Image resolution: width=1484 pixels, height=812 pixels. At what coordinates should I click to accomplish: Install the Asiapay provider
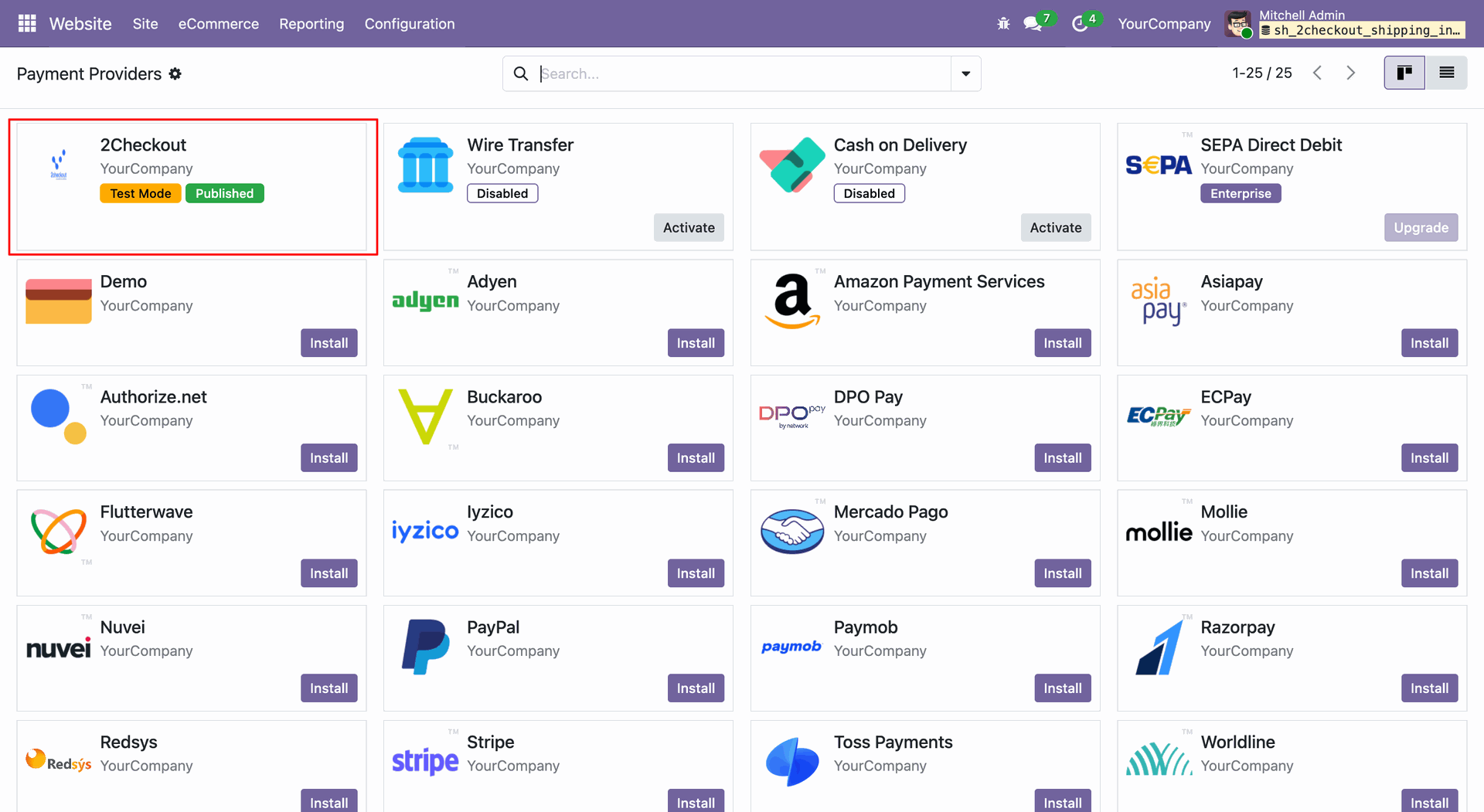tap(1430, 343)
